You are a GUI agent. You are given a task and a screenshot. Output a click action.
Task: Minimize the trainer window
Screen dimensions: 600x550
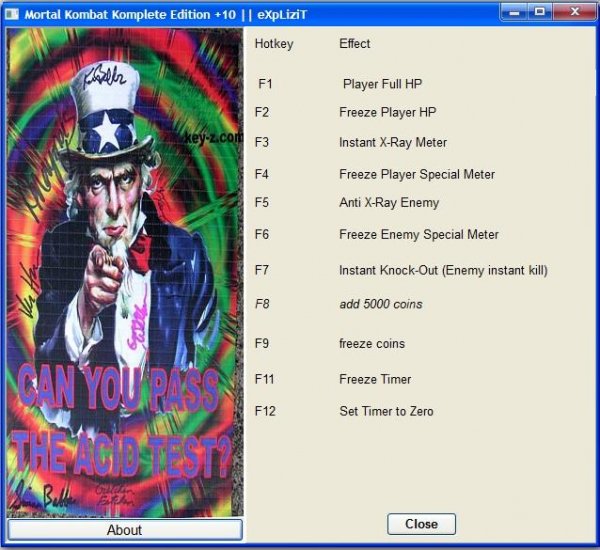[x=515, y=12]
